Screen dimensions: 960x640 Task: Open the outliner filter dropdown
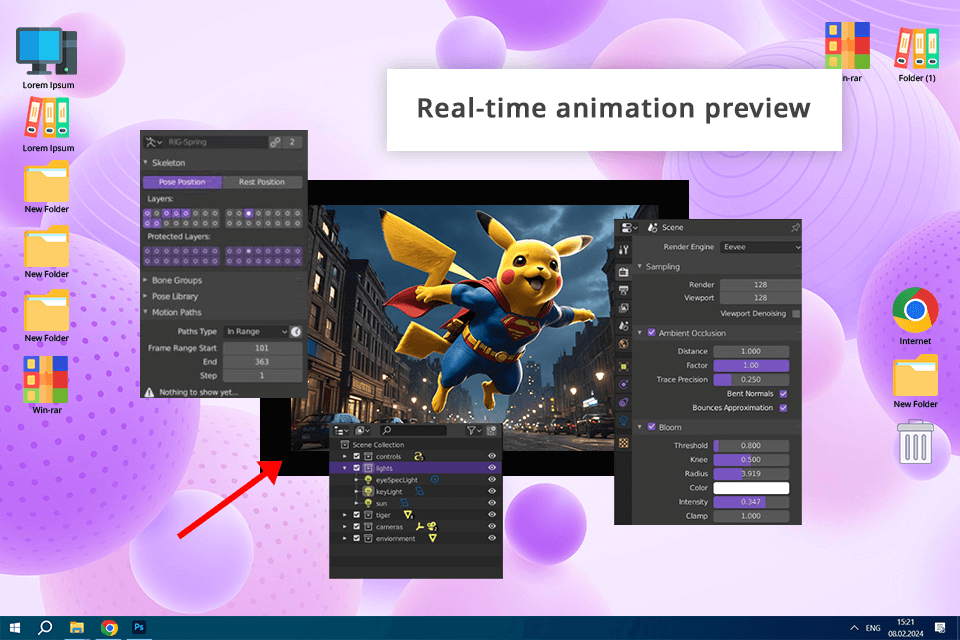[474, 431]
